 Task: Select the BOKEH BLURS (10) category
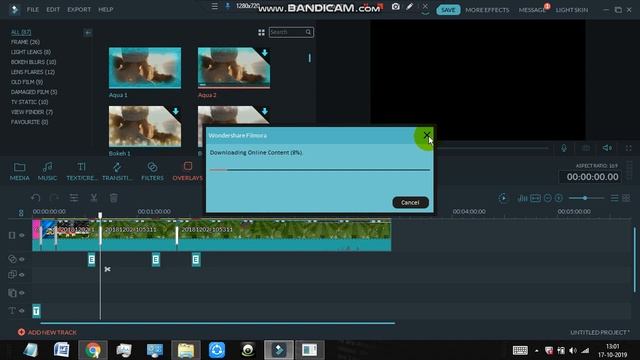[33, 62]
